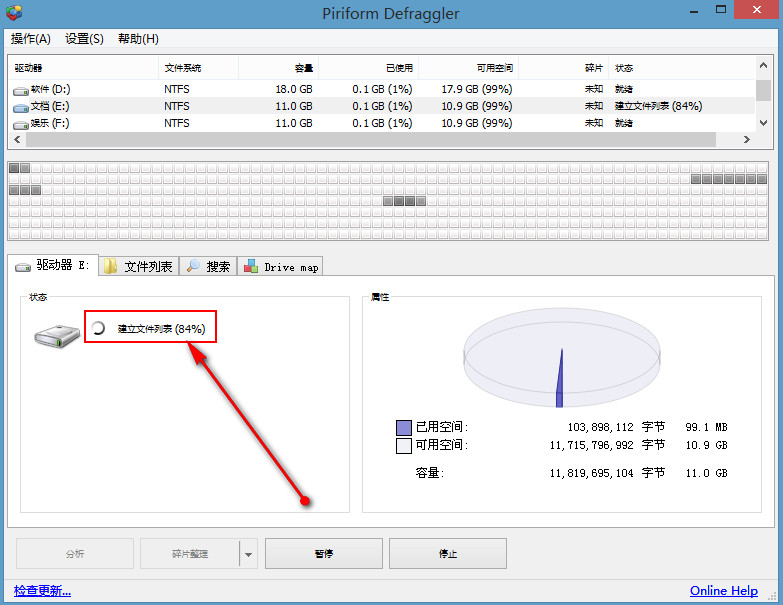Open the 检查更新... link
This screenshot has width=783, height=605.
pos(42,591)
